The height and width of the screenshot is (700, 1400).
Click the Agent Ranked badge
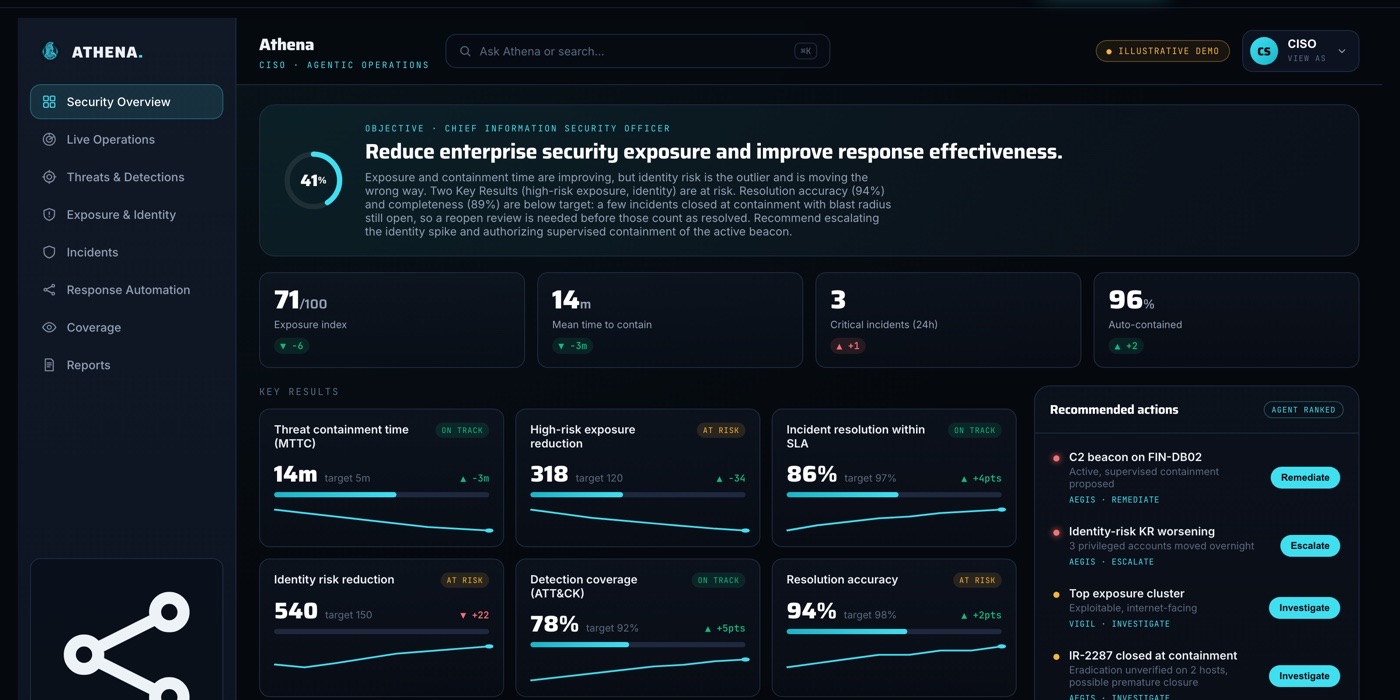pos(1303,410)
